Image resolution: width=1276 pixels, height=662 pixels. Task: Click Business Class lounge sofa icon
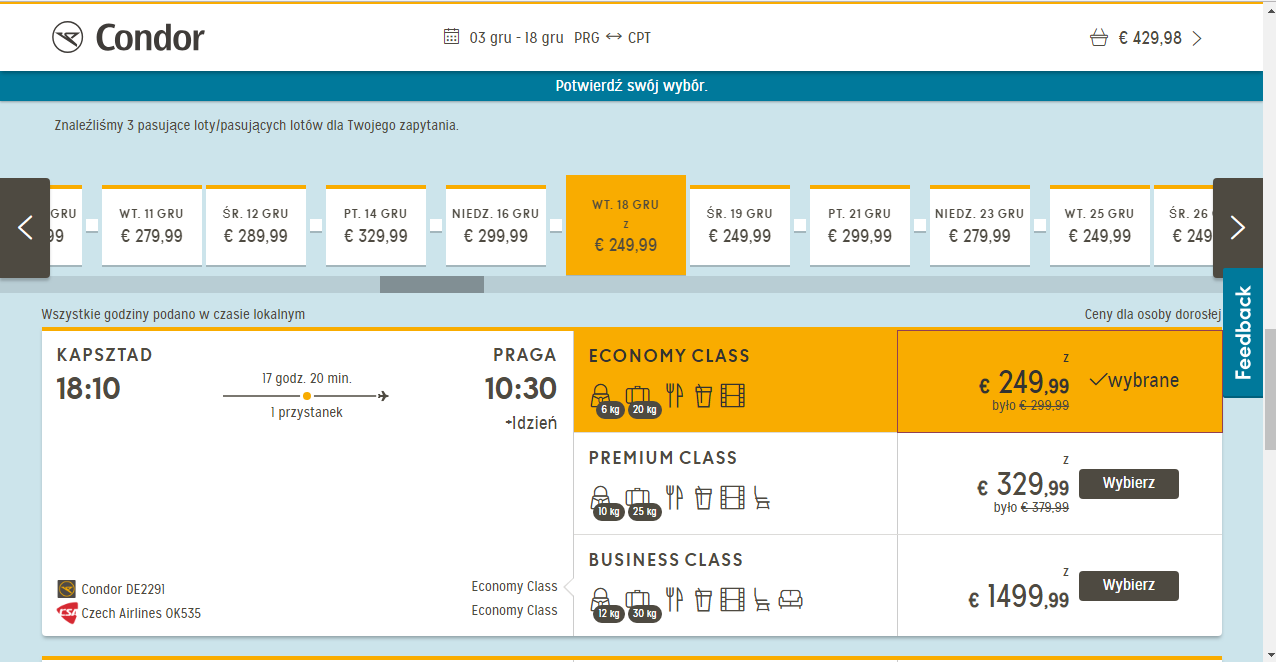(791, 599)
